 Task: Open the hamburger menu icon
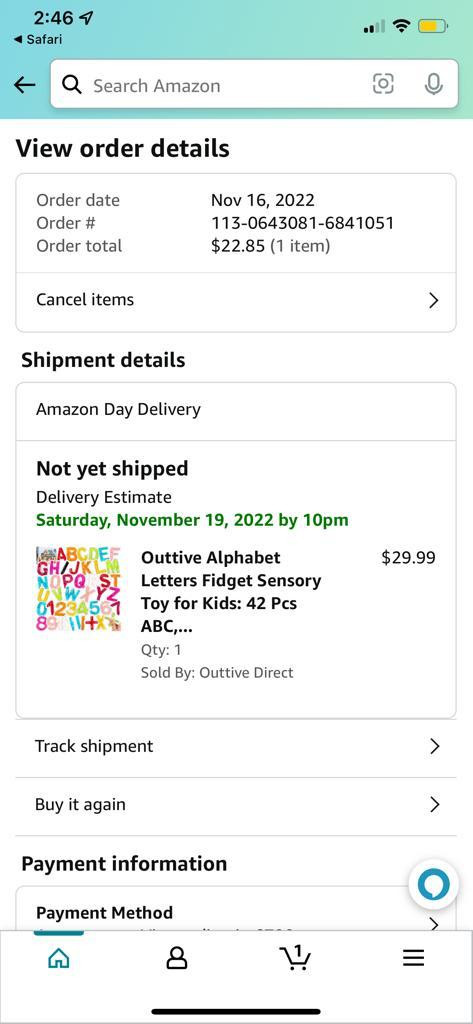click(x=413, y=958)
